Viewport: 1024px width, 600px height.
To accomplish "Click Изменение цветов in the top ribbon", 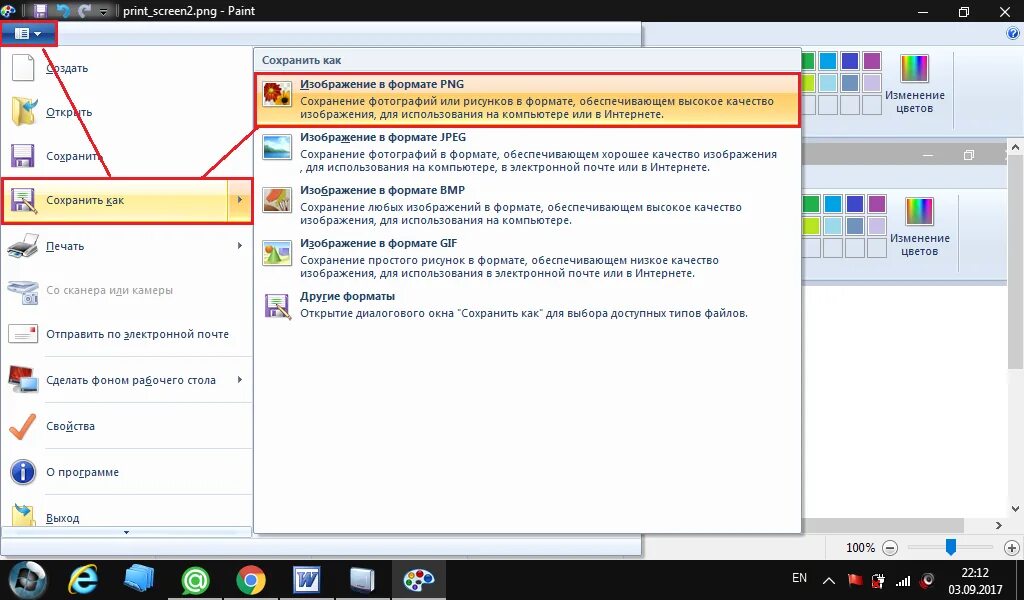I will [x=914, y=86].
